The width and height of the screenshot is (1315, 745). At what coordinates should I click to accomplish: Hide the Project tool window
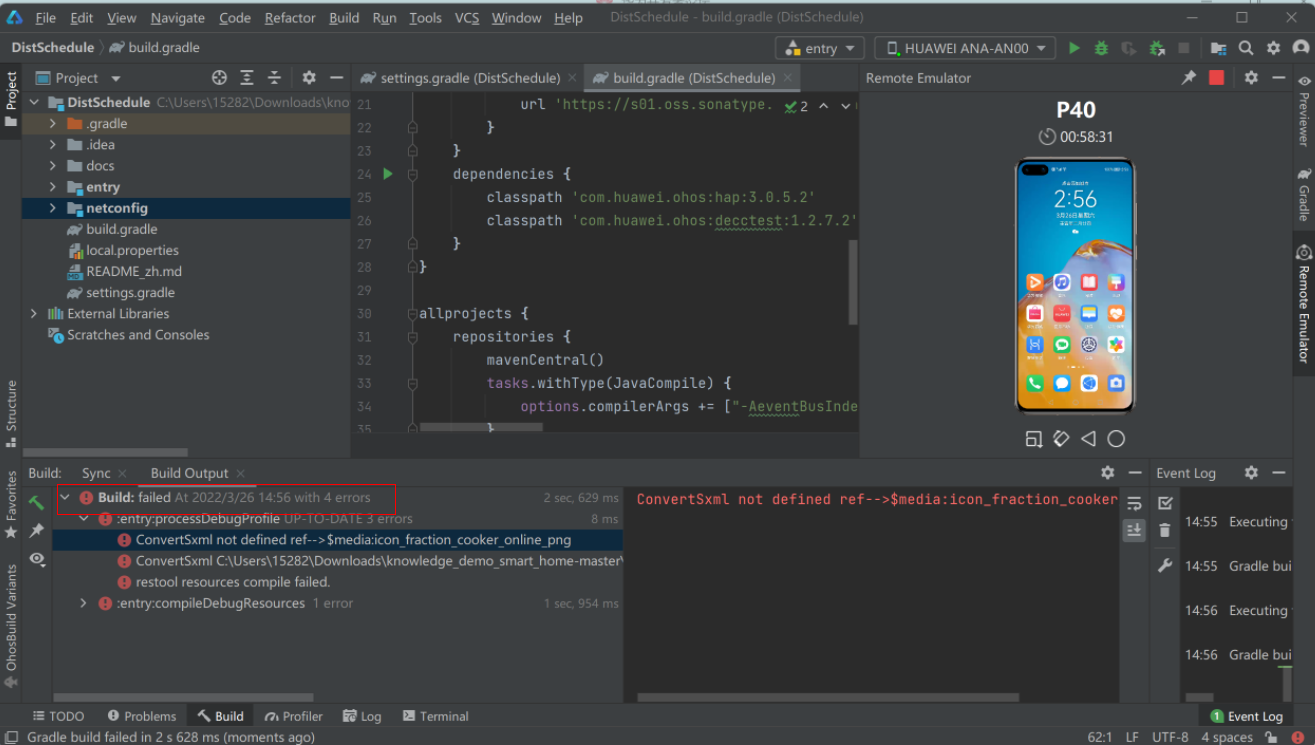pyautogui.click(x=337, y=78)
